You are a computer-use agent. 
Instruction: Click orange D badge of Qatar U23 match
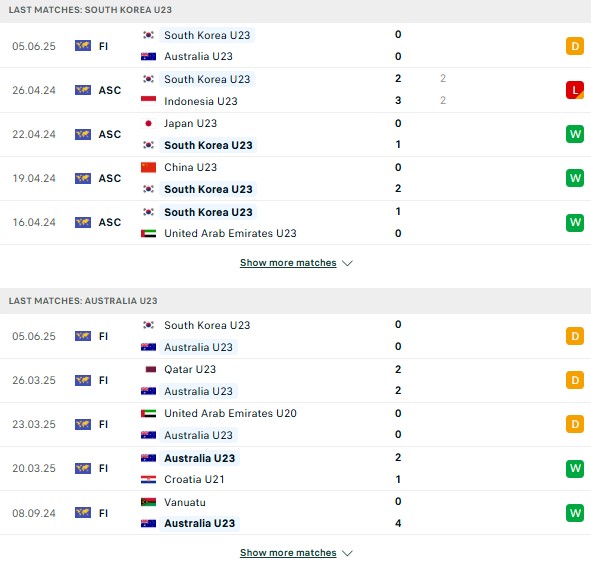[x=574, y=380]
